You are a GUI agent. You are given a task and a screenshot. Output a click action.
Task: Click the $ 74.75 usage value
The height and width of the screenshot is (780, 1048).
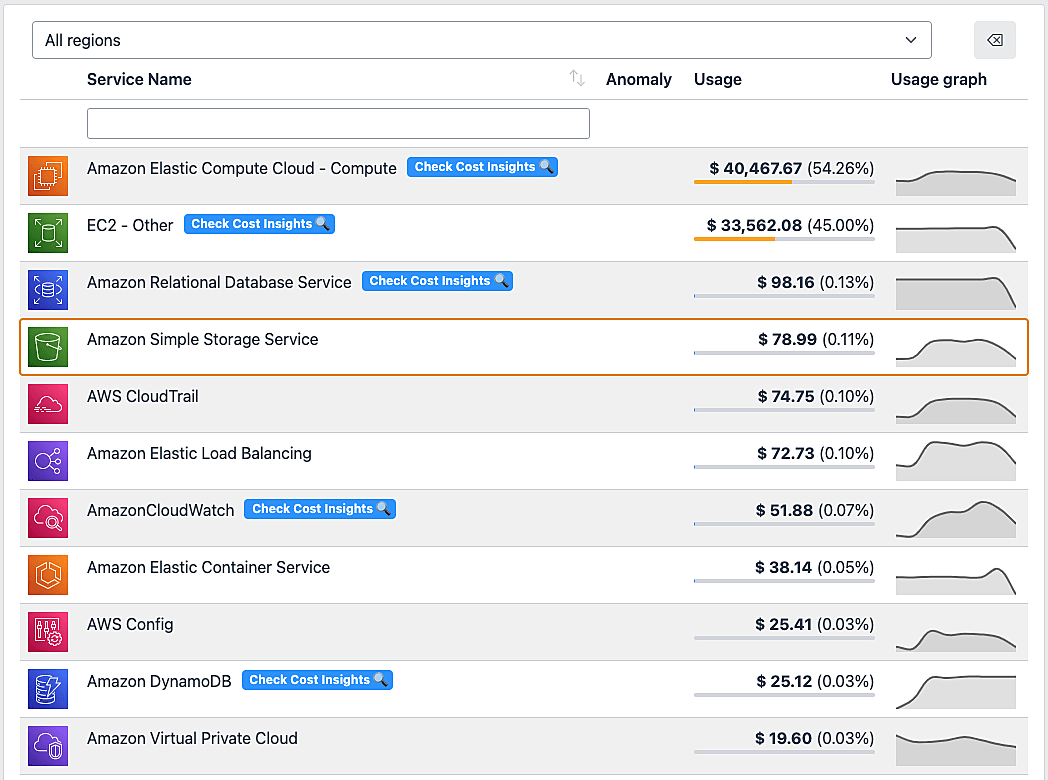(x=785, y=396)
